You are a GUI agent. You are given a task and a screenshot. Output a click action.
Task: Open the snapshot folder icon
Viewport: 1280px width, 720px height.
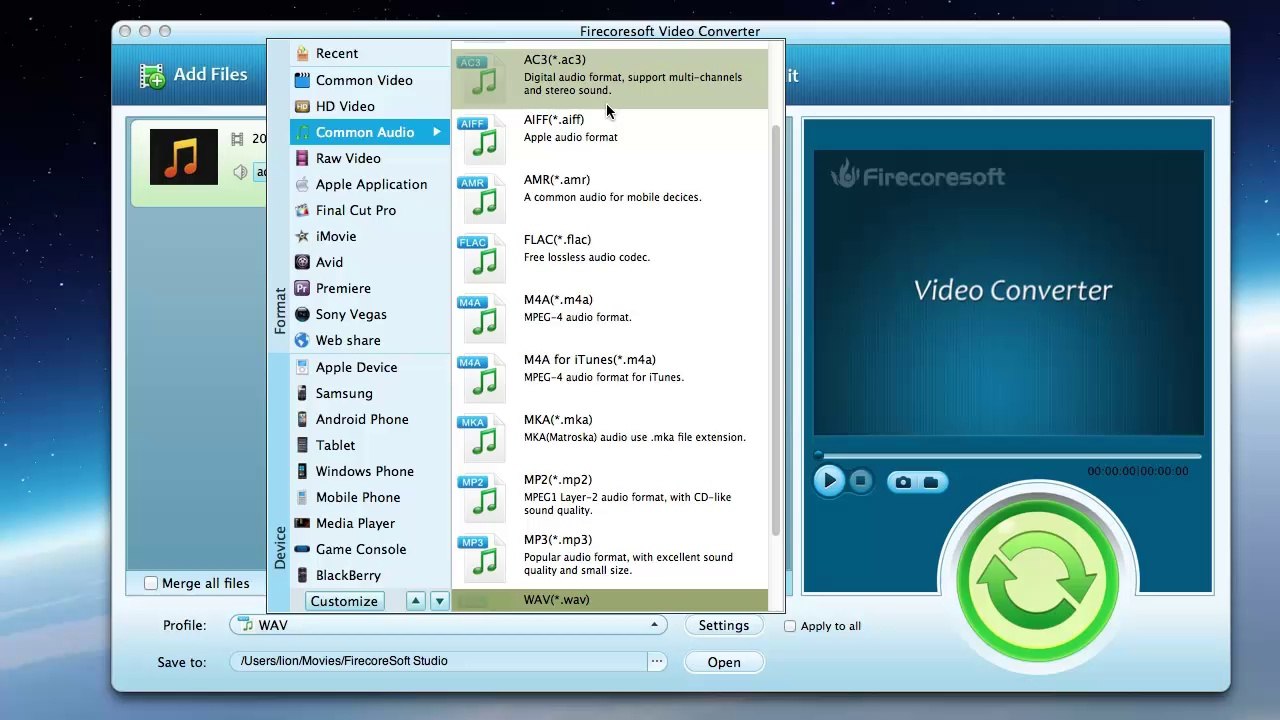931,482
